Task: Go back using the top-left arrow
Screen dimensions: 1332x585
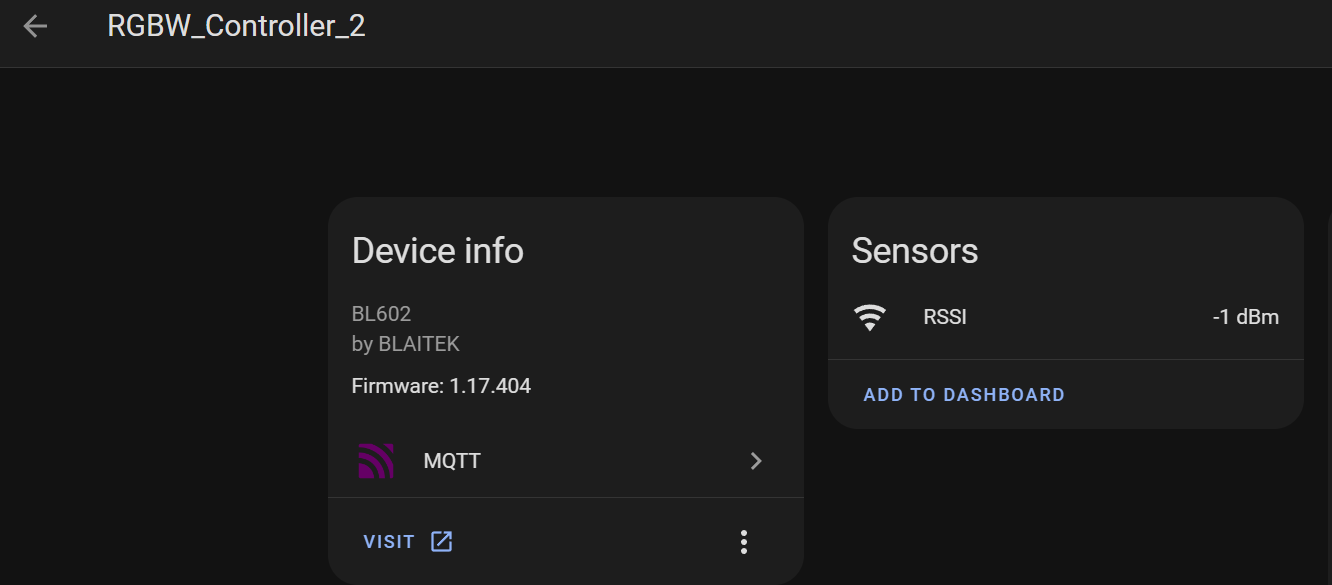Action: 35,27
